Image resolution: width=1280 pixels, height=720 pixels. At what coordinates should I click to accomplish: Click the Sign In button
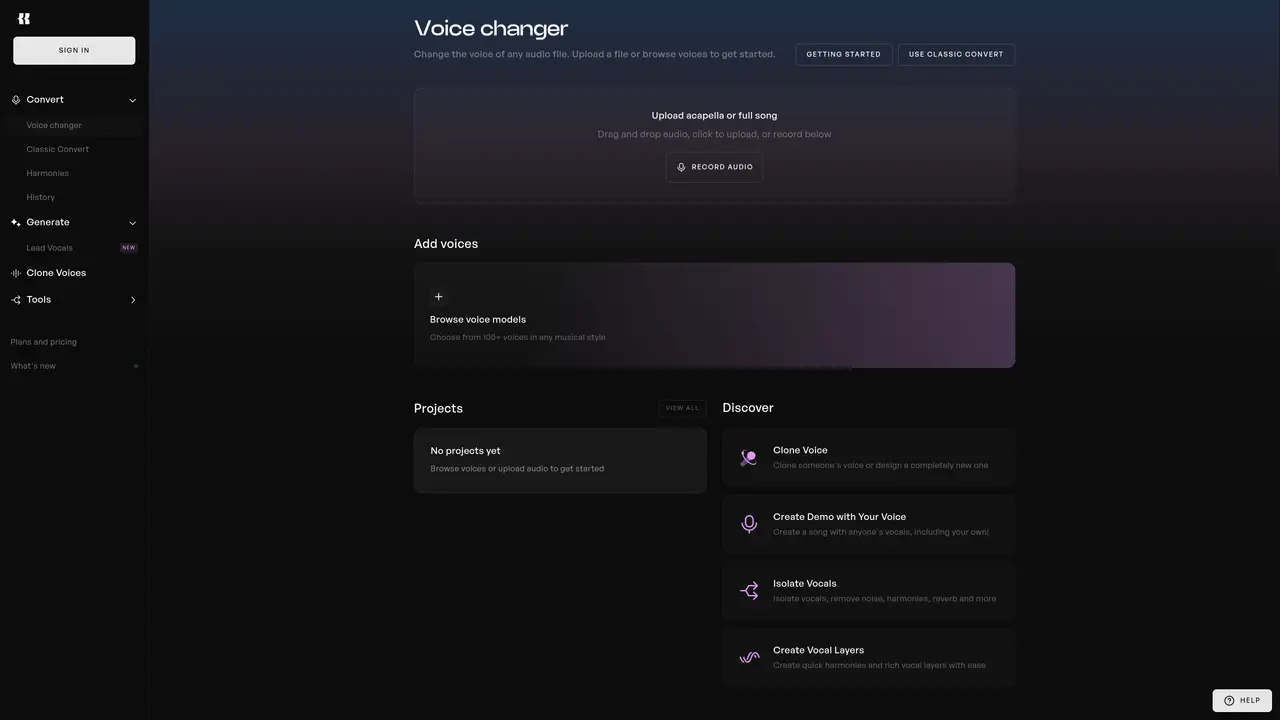[x=74, y=51]
